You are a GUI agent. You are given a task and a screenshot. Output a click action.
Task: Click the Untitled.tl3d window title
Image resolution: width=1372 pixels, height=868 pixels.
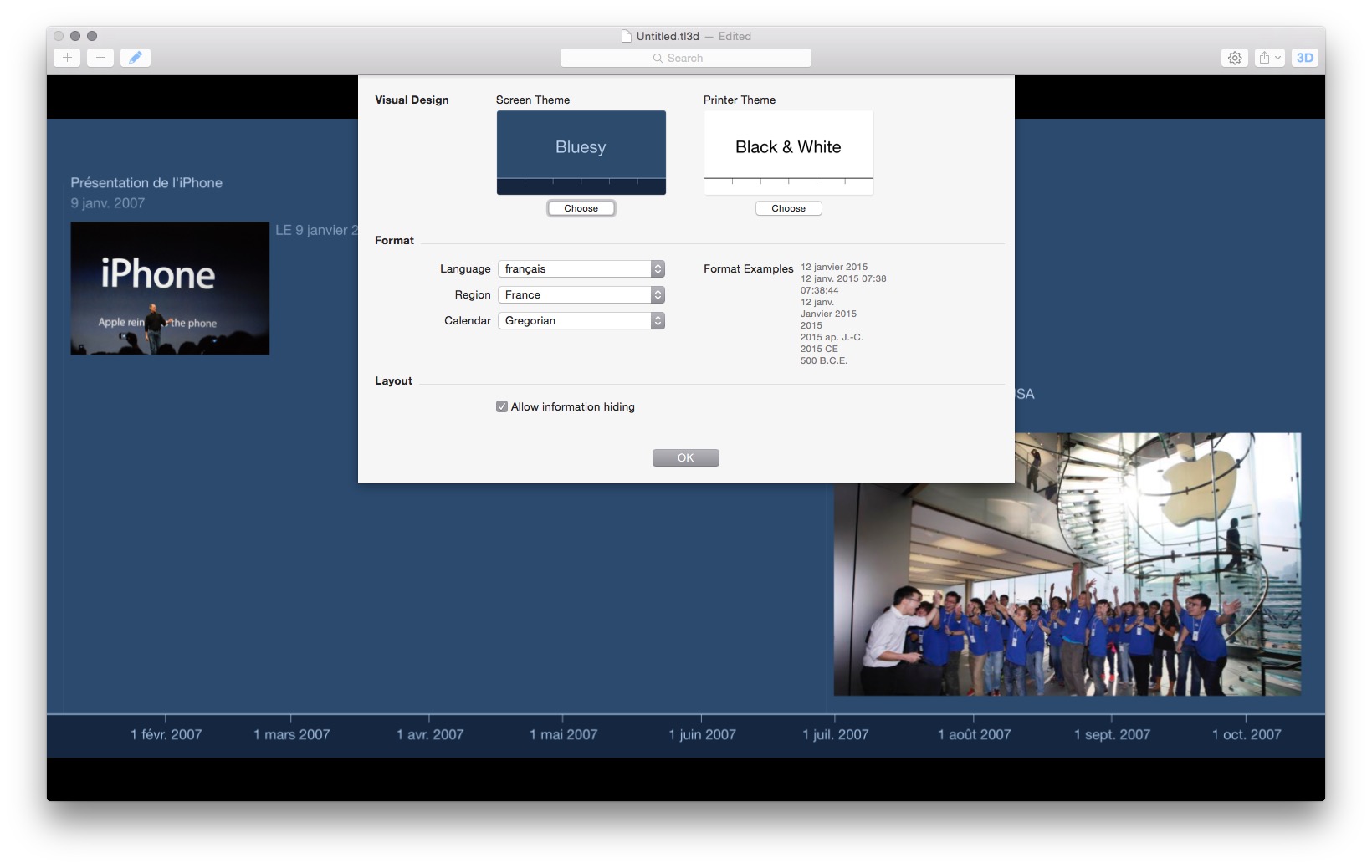click(x=668, y=36)
